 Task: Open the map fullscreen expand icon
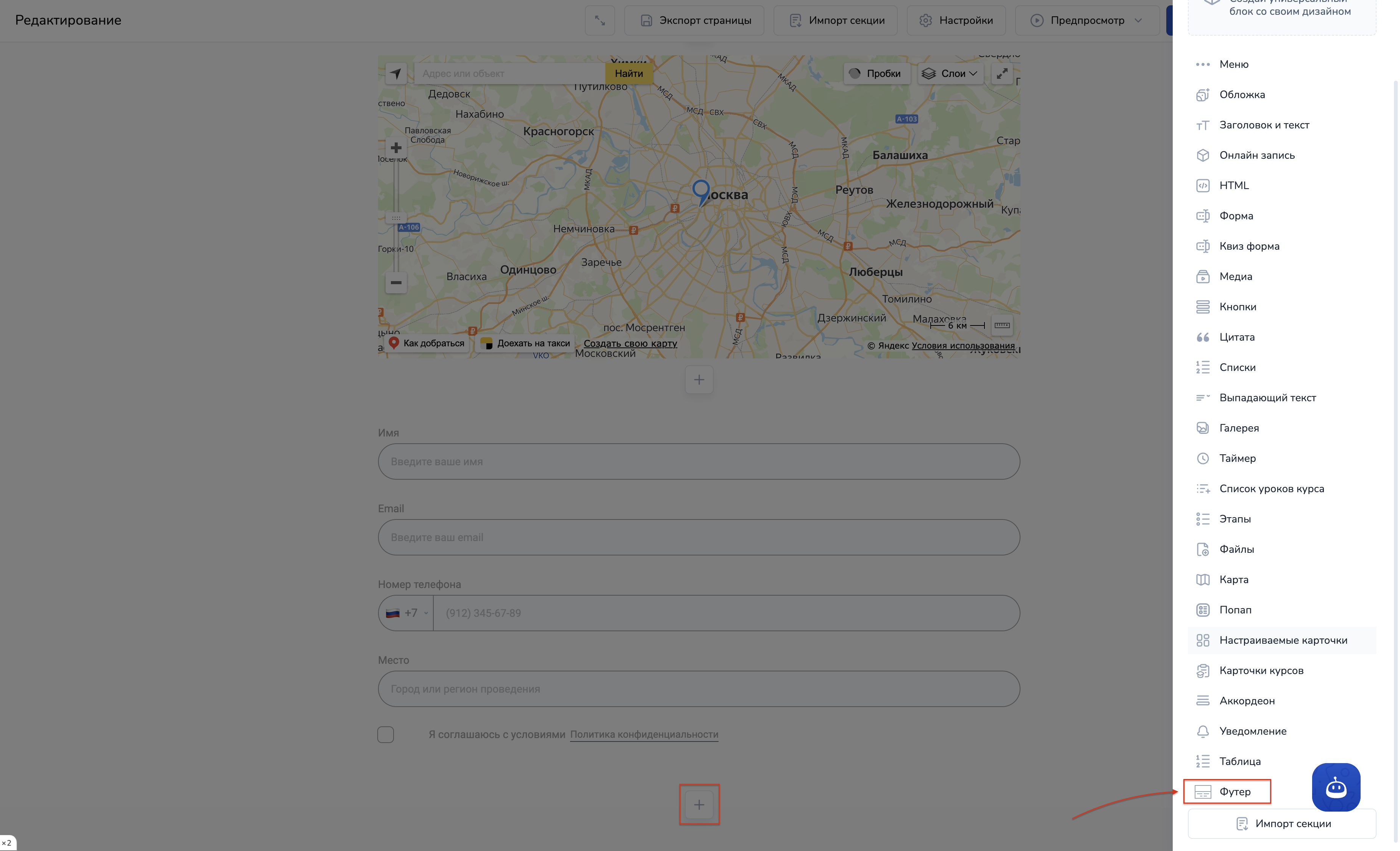click(x=1002, y=74)
